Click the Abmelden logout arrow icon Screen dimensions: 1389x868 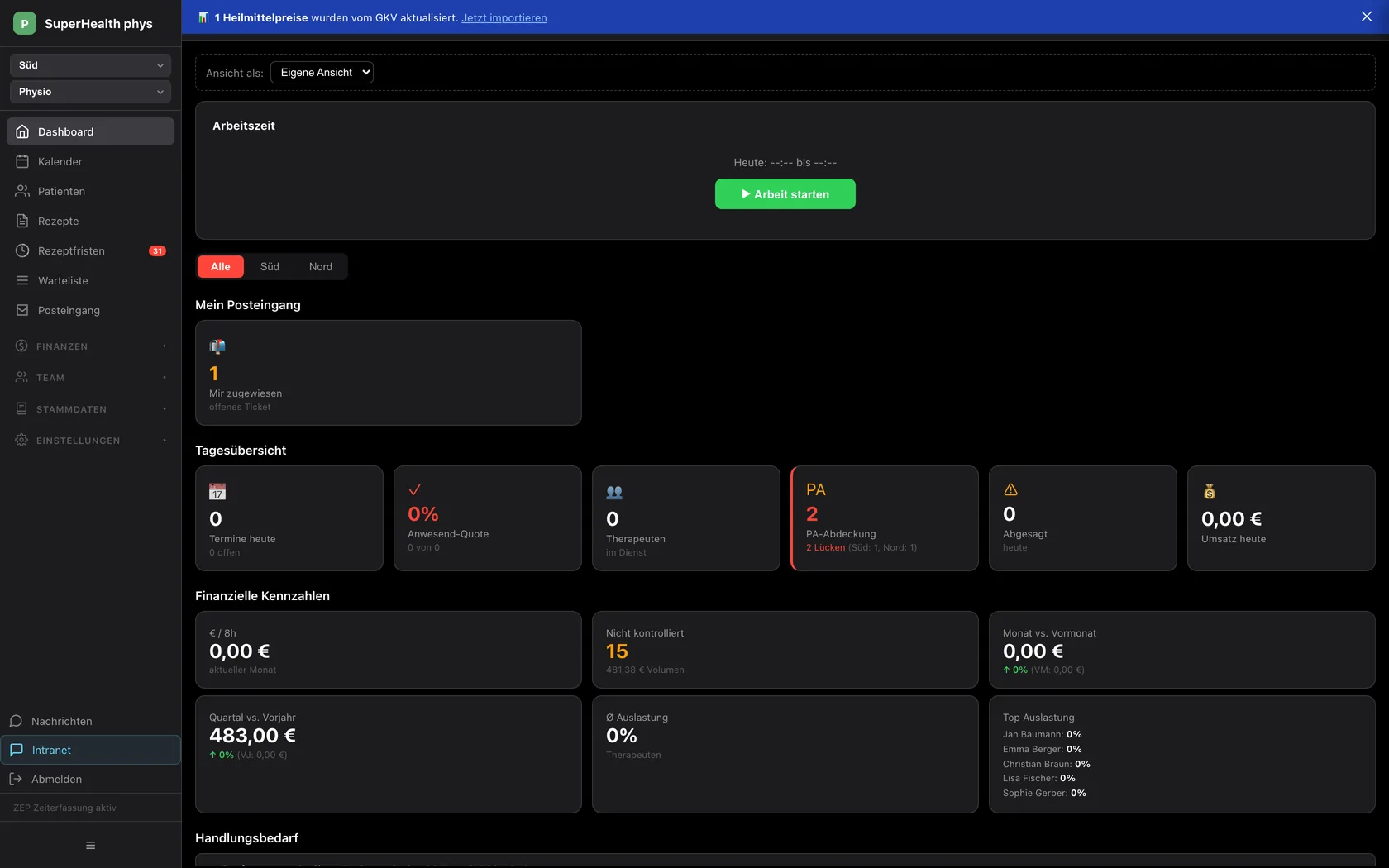(16, 779)
